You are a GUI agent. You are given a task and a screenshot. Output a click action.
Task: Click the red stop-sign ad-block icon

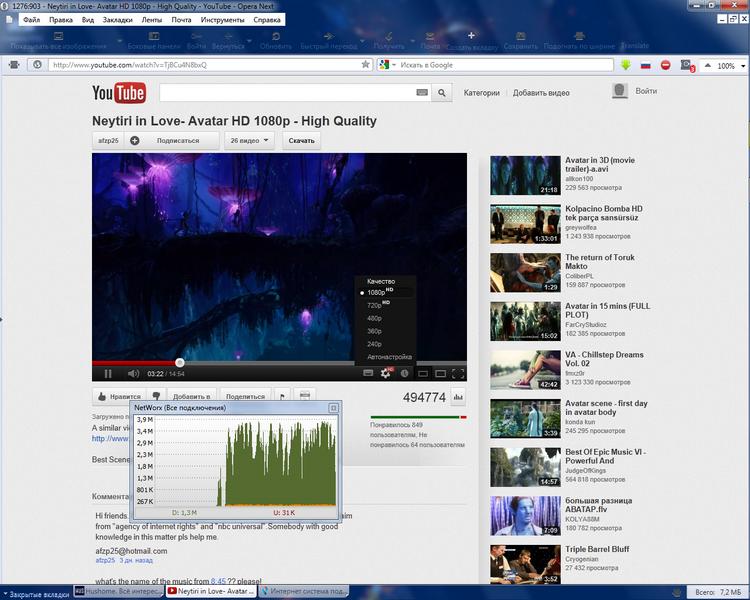click(665, 65)
